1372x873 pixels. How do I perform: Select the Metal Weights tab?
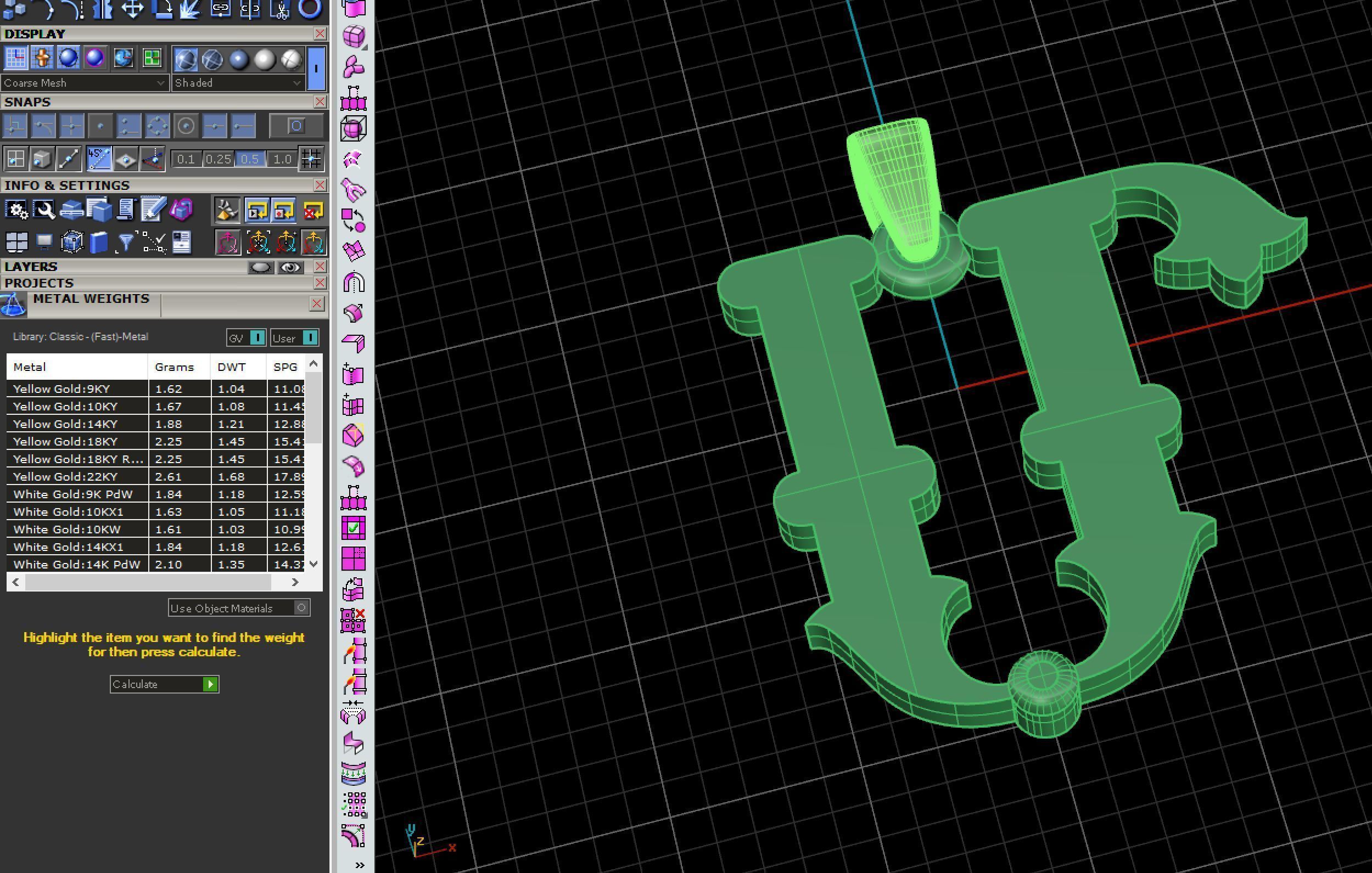[91, 299]
